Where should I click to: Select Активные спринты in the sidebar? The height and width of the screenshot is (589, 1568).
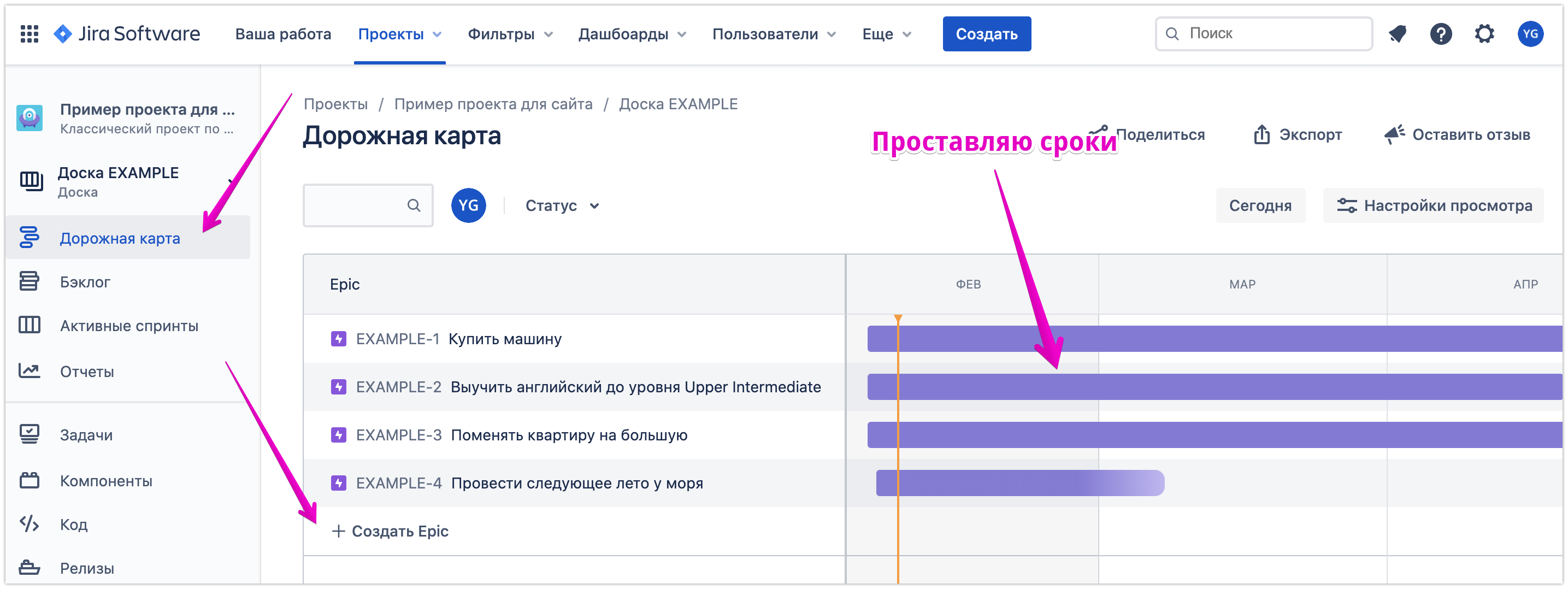[129, 326]
